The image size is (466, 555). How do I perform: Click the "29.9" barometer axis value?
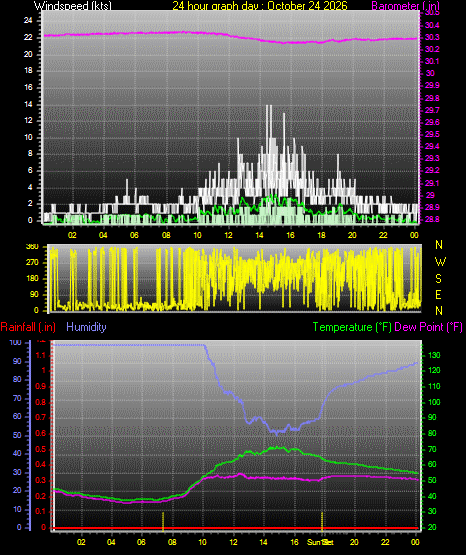tap(432, 85)
